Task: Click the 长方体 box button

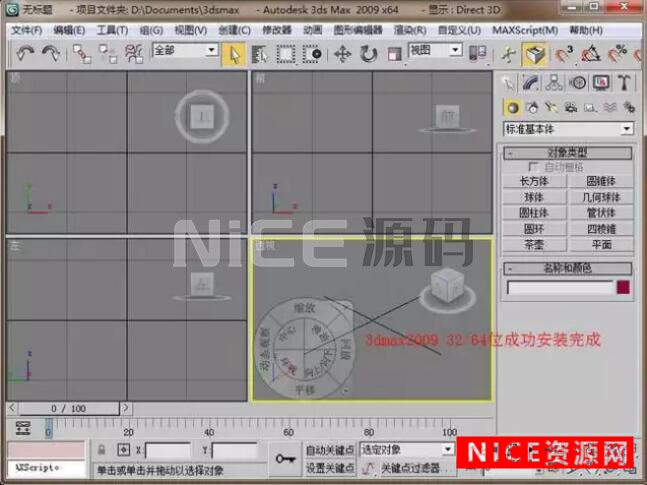Action: click(x=534, y=182)
